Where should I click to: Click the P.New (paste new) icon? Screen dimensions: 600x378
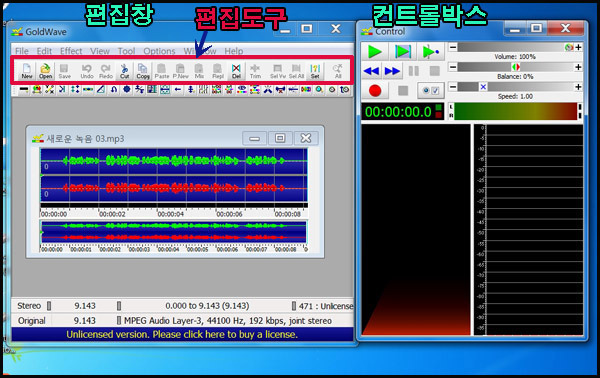tap(180, 71)
